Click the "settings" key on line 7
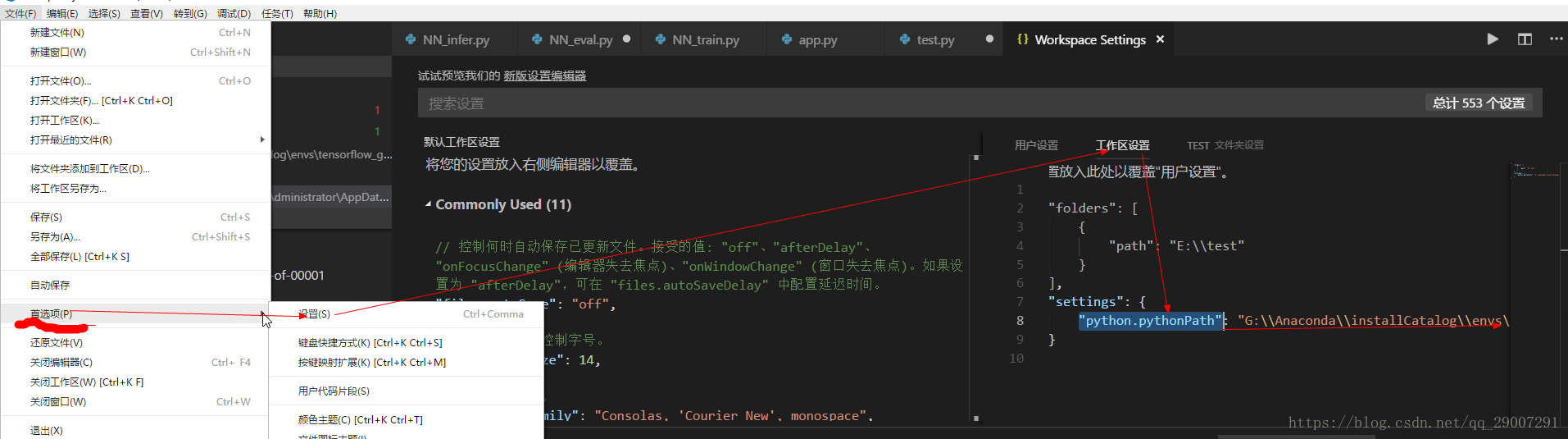Image resolution: width=1568 pixels, height=439 pixels. (1085, 302)
